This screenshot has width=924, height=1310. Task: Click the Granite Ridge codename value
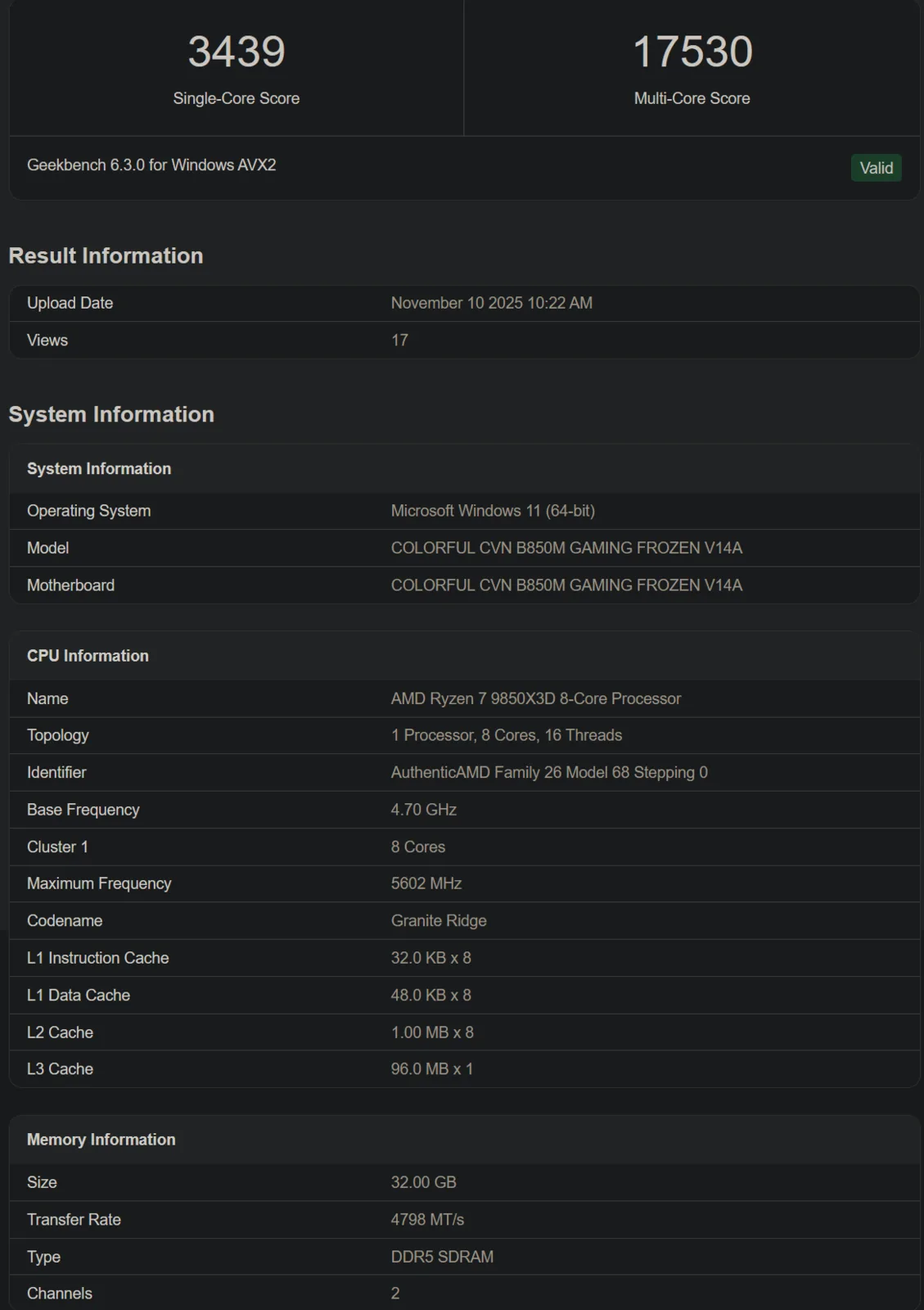tap(439, 921)
